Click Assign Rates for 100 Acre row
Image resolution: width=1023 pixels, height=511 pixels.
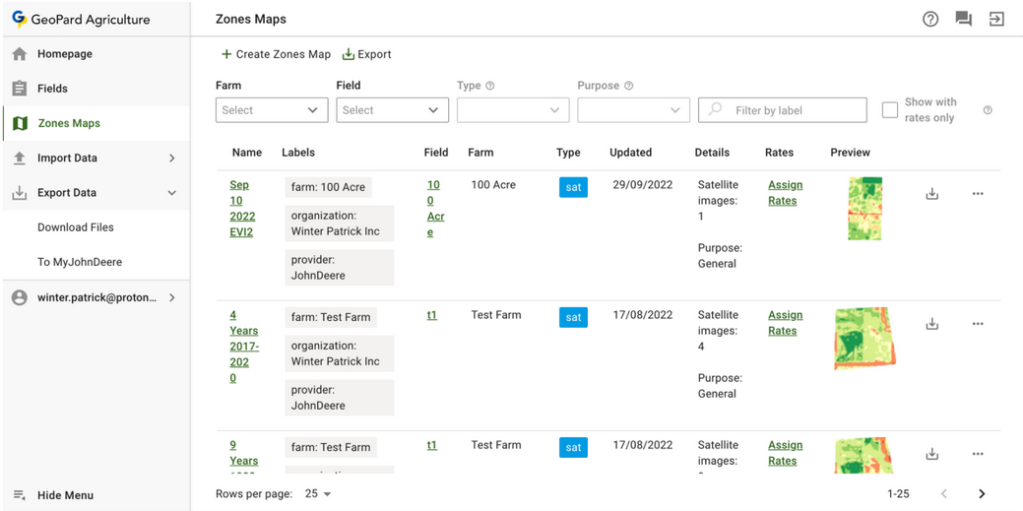tap(784, 193)
